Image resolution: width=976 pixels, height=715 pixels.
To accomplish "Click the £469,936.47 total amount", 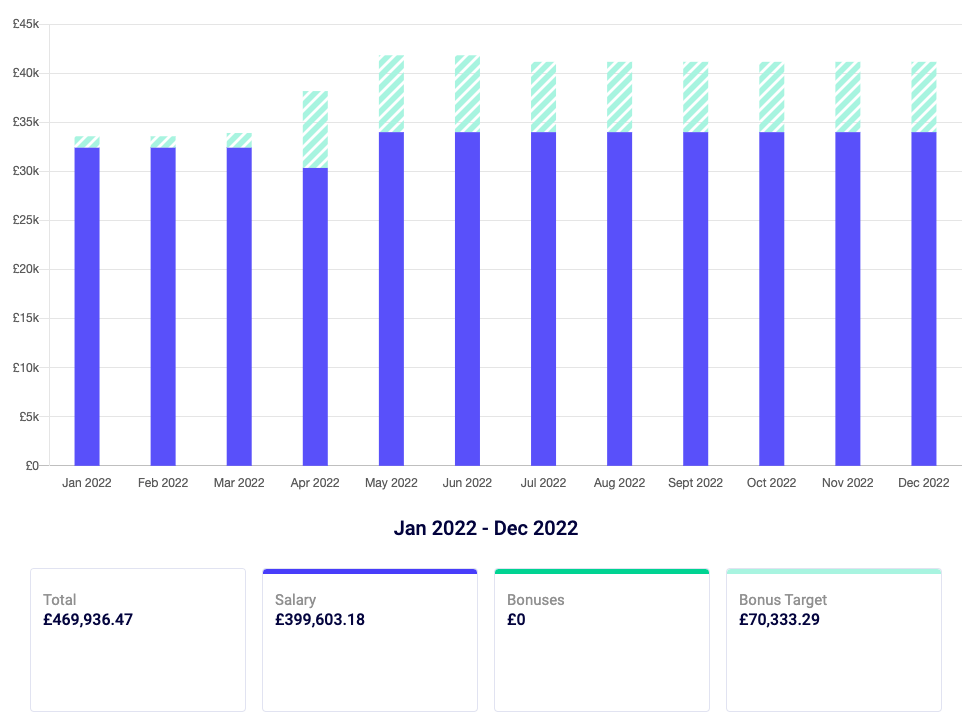I will point(88,619).
